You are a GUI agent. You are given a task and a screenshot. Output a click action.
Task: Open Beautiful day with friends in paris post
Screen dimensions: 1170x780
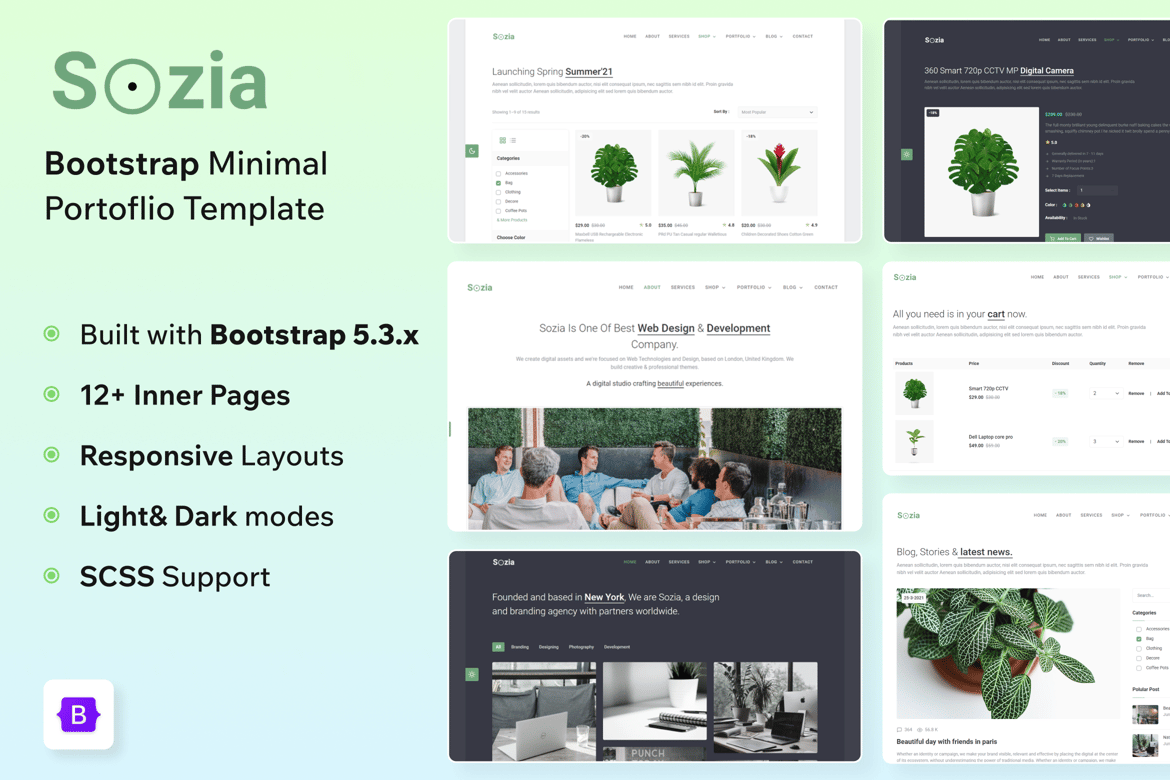tap(946, 742)
